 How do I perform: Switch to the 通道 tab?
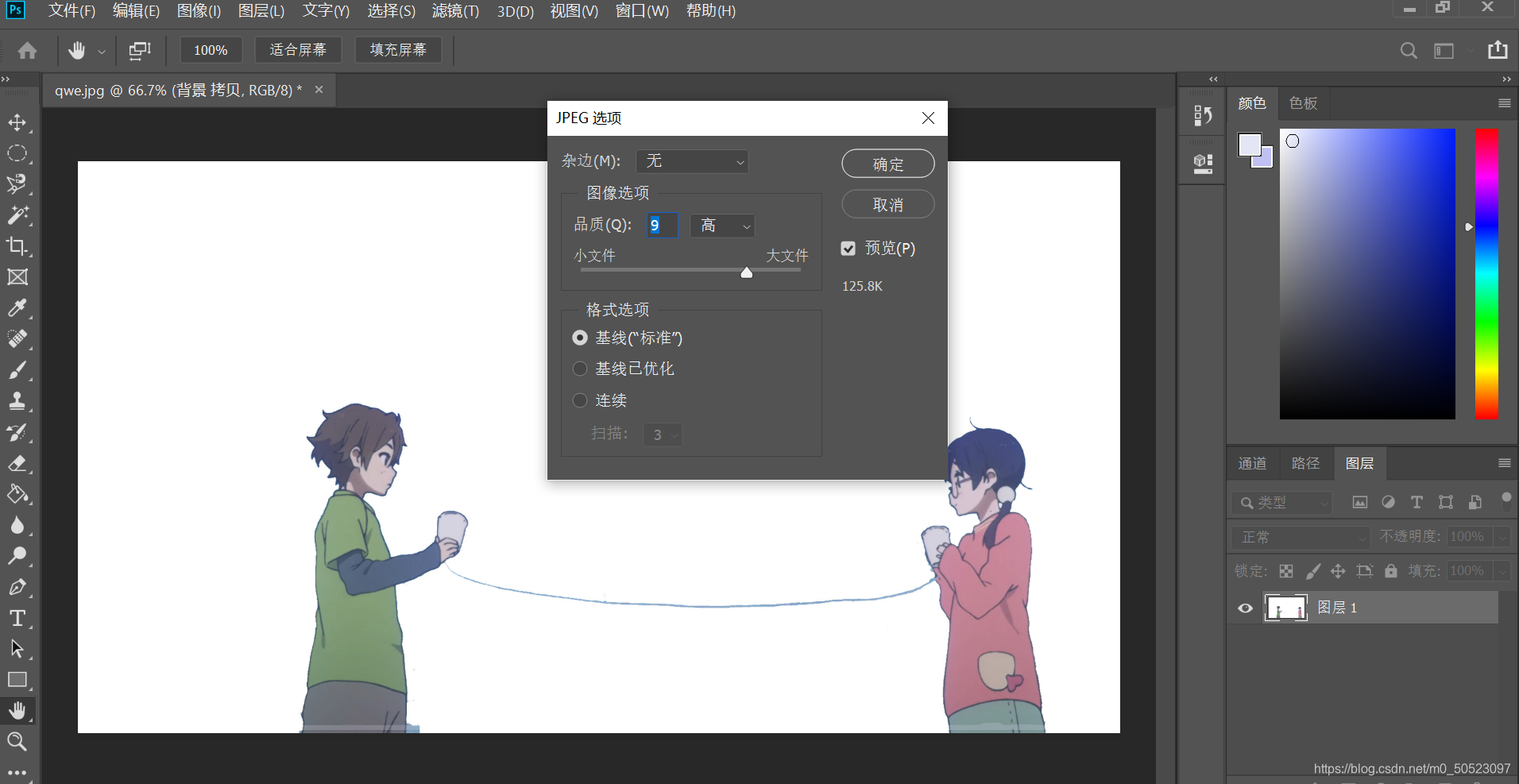click(1253, 463)
